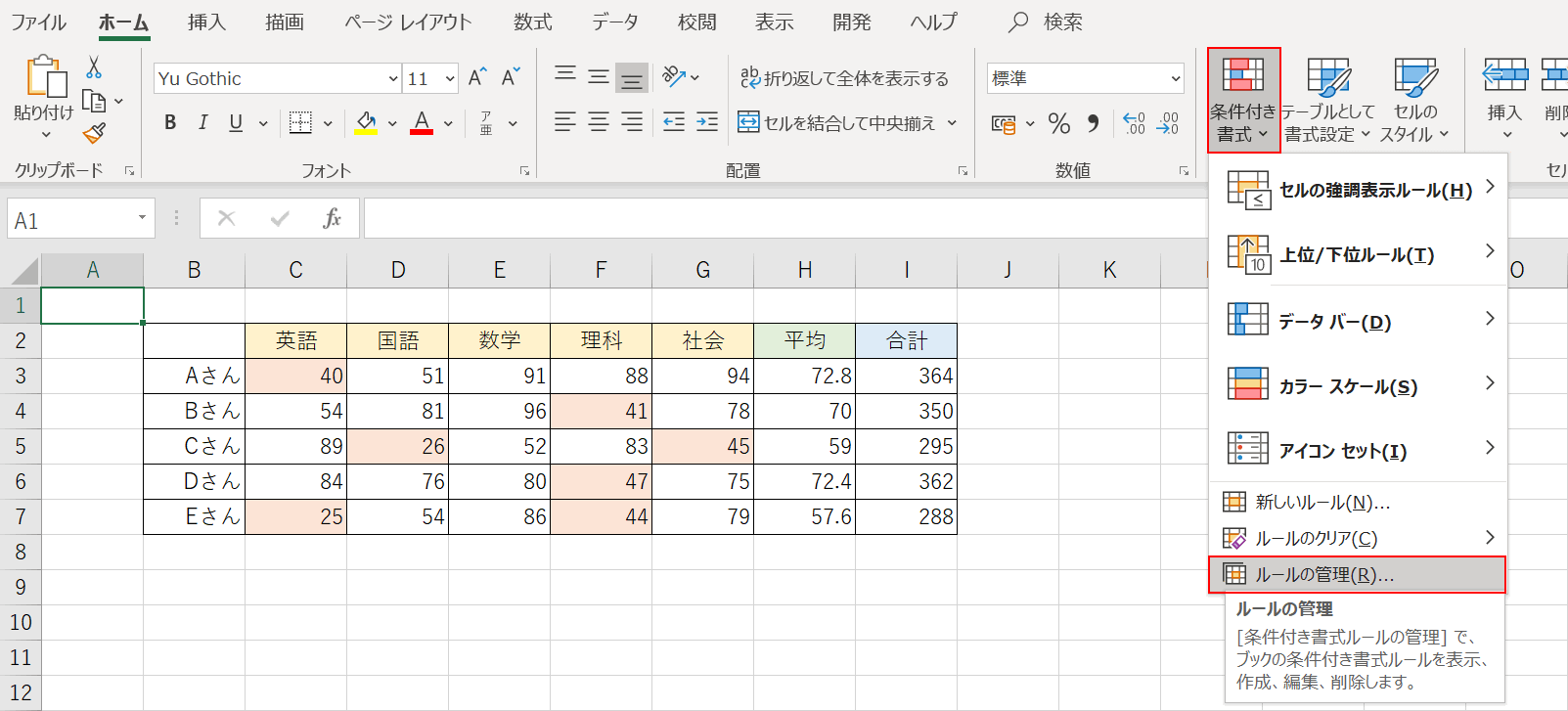Toggle Italic formatting
This screenshot has width=1568, height=711.
pos(202,122)
